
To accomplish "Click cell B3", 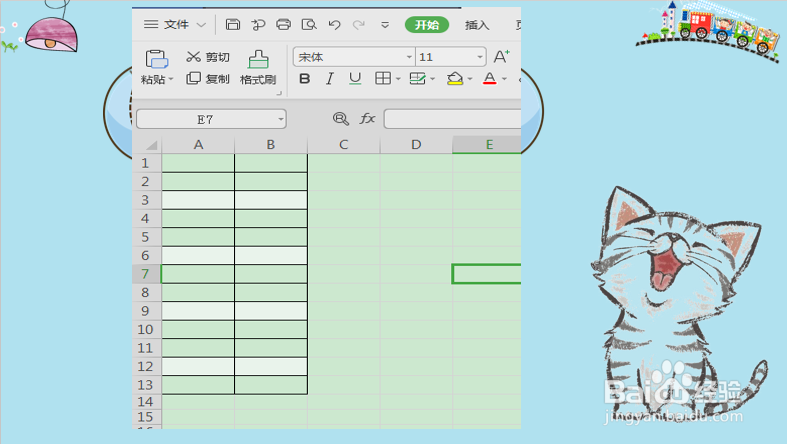I will (x=271, y=200).
